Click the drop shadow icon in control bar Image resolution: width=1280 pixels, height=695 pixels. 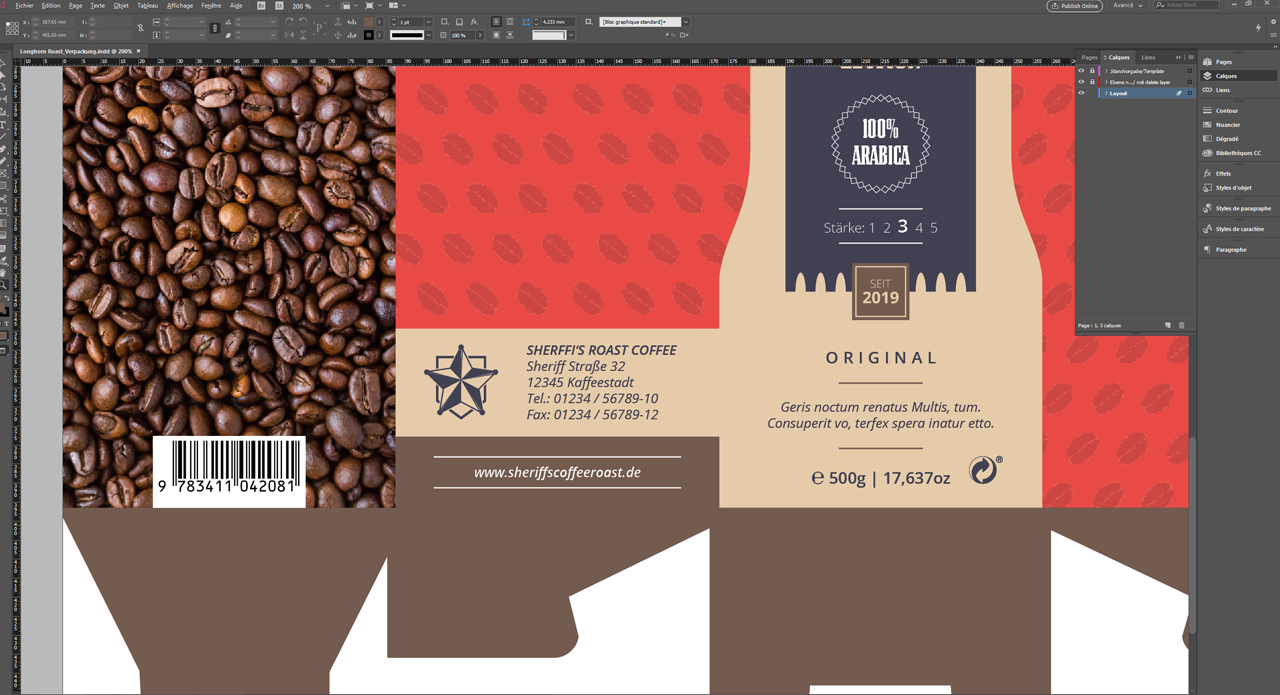[459, 21]
